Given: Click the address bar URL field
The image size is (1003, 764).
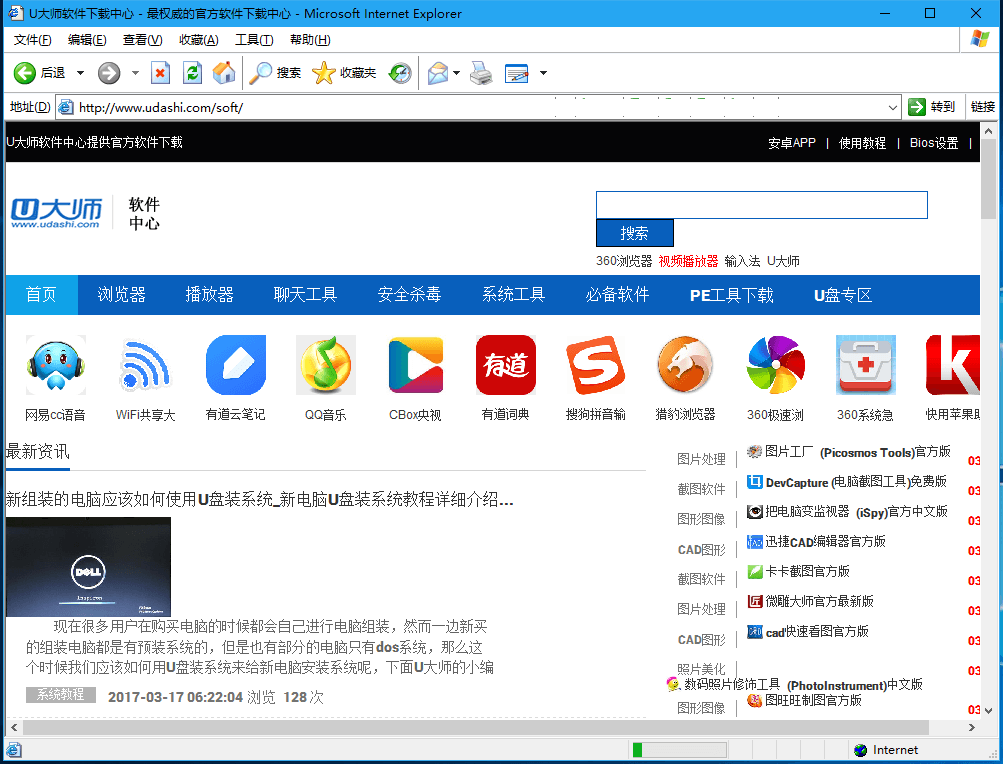Looking at the screenshot, I should pos(470,107).
